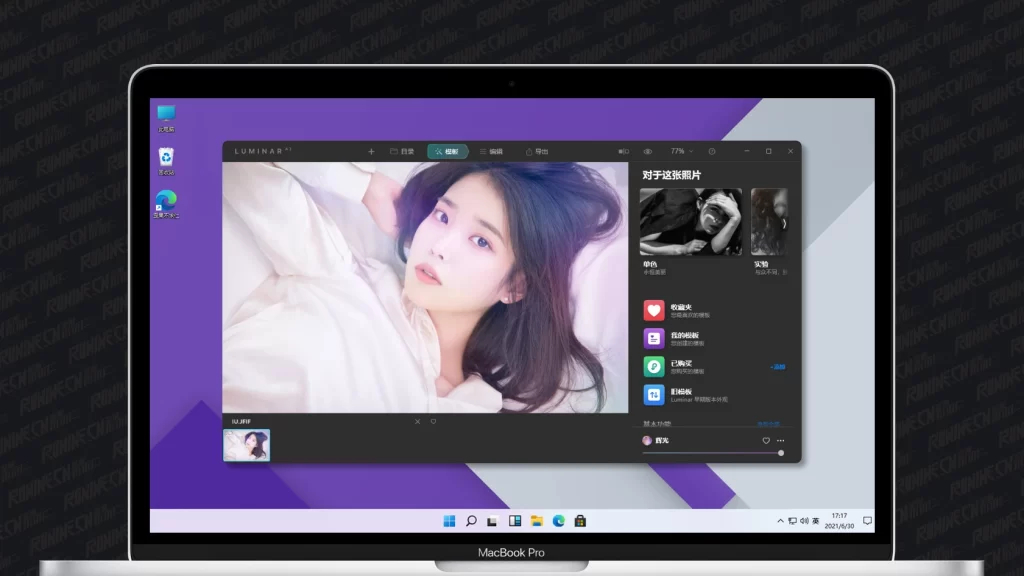Screen dimensions: 1024x576
Task: Open the 旧模板 blue legacy templates icon
Action: point(653,395)
